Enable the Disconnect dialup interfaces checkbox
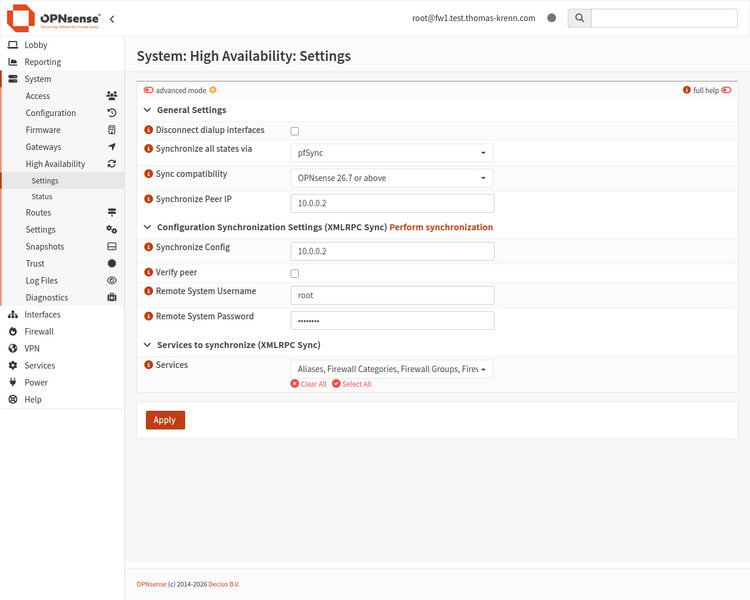 pos(295,131)
